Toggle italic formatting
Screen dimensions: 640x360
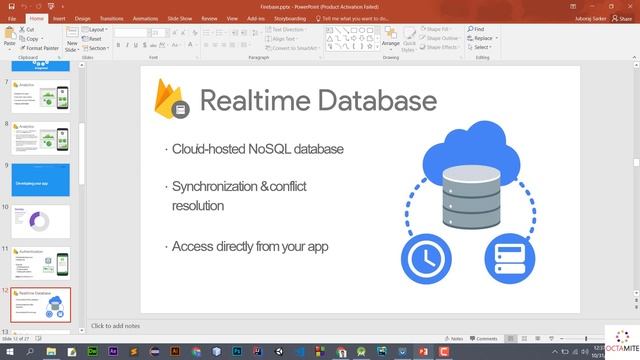pos(127,45)
